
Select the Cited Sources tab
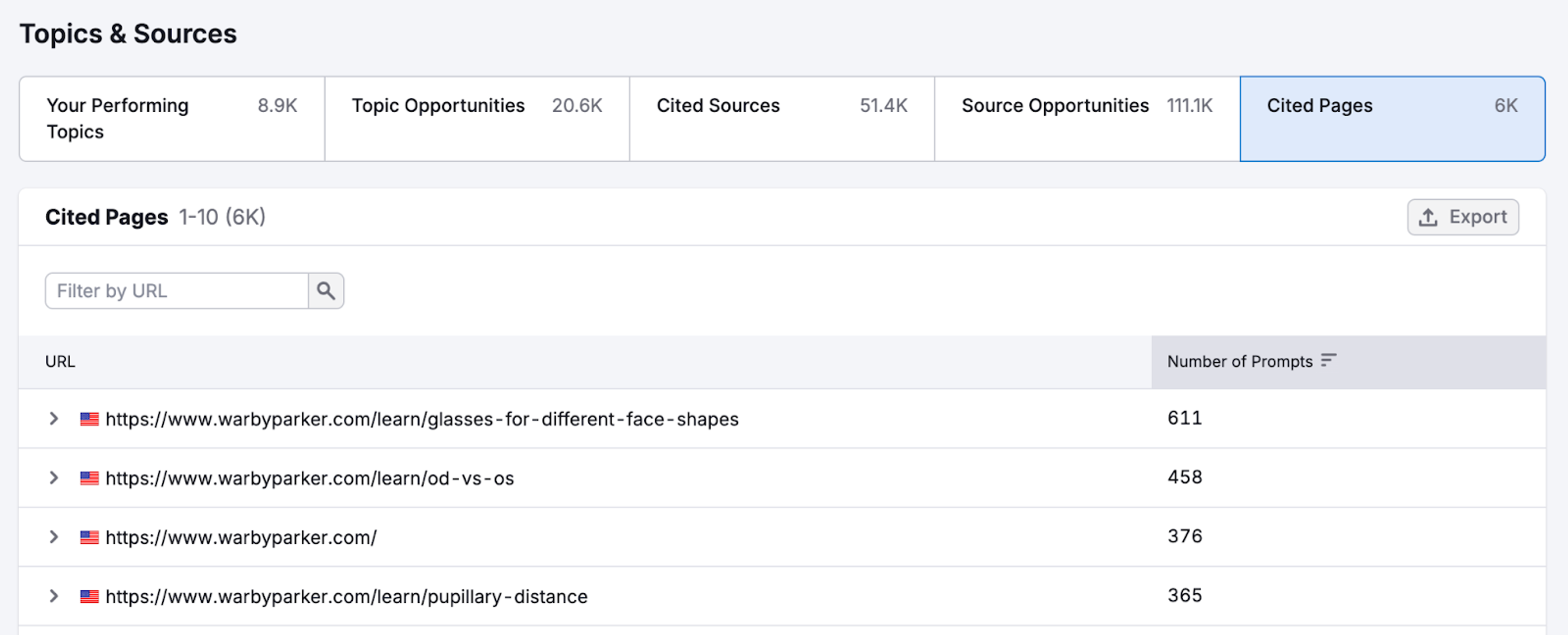[x=782, y=119]
